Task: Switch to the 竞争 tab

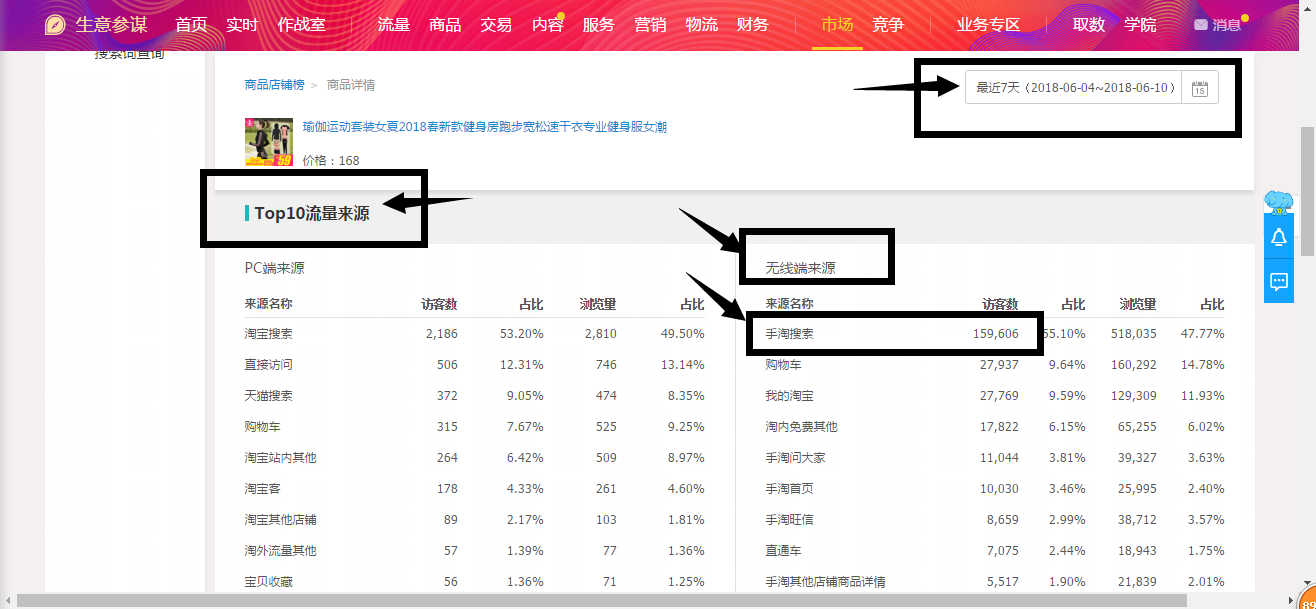Action: (x=887, y=25)
